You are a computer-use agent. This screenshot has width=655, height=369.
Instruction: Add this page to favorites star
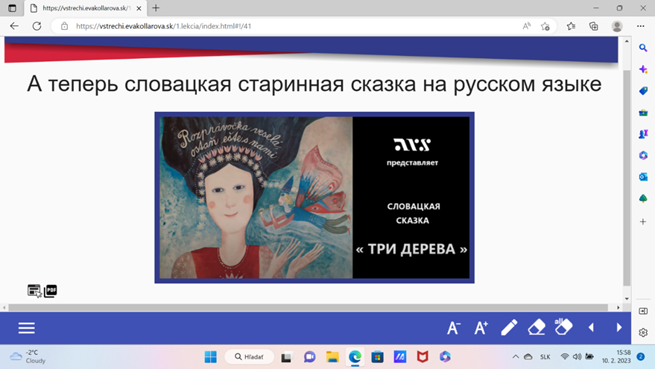[545, 26]
